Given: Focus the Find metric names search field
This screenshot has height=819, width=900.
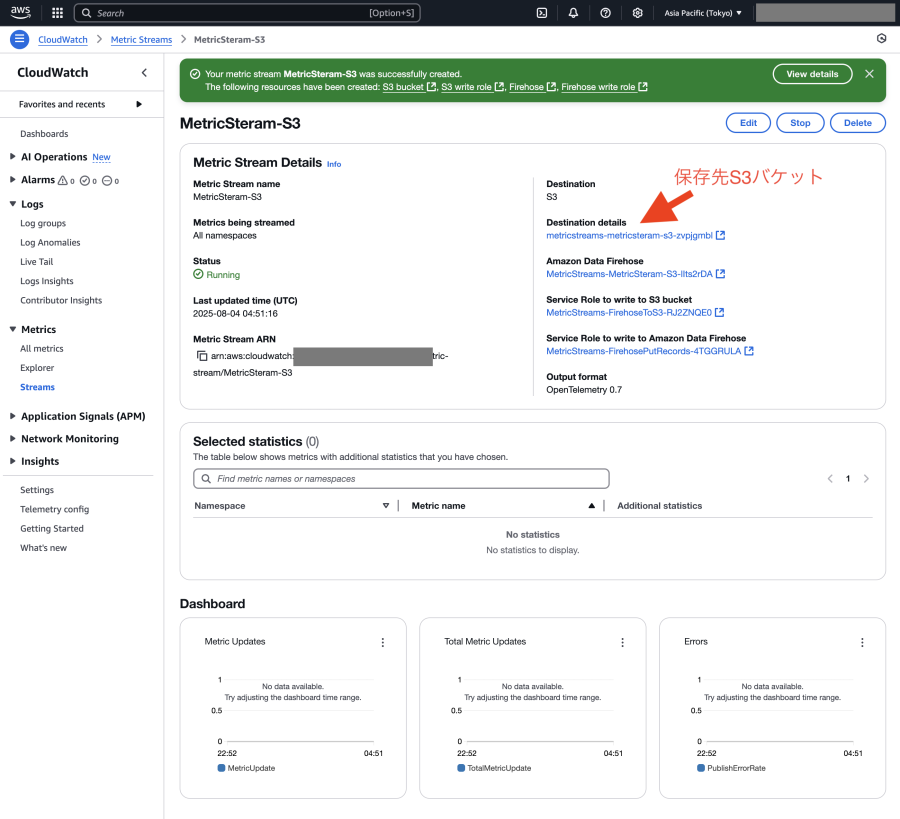Looking at the screenshot, I should 401,479.
